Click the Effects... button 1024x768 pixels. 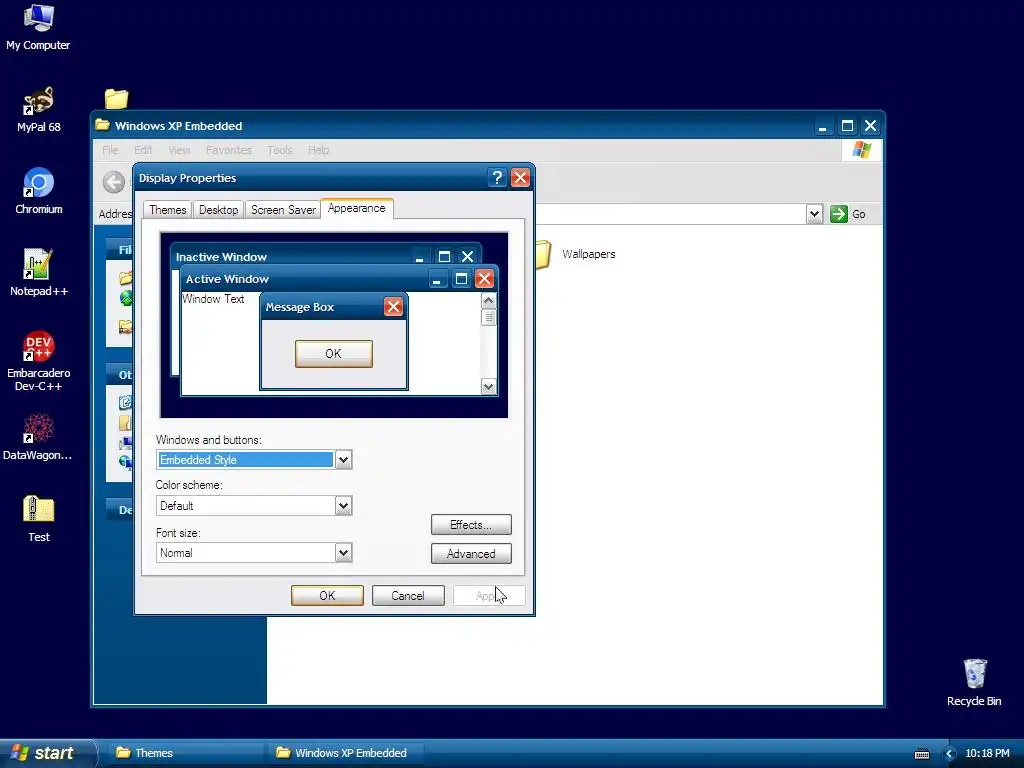pos(471,525)
